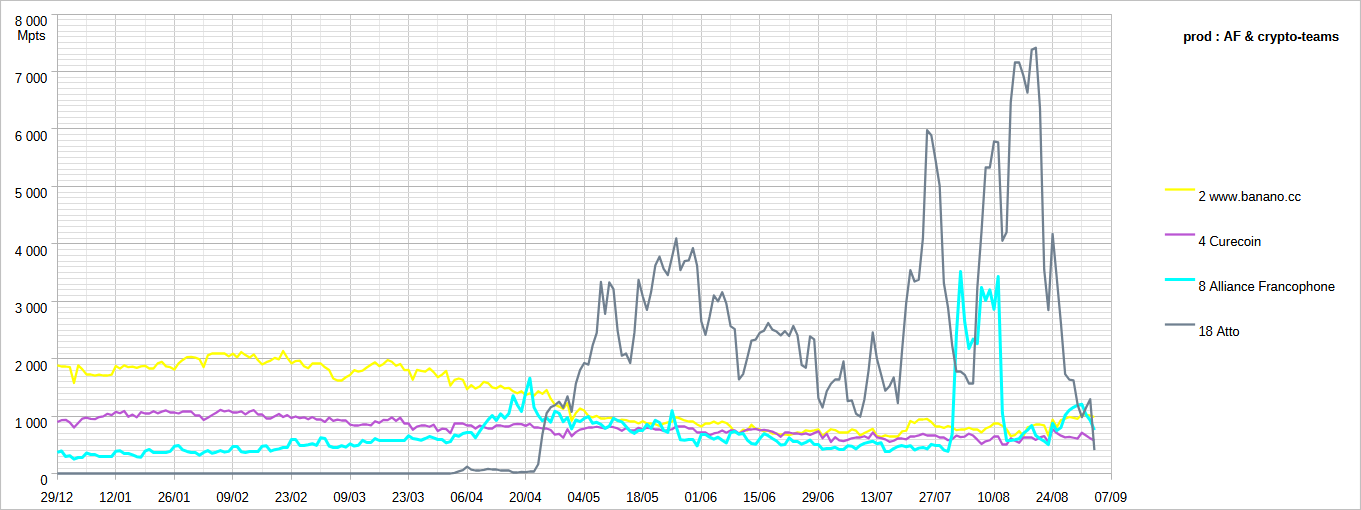Viewport: 1361px width, 510px height.
Task: Click the 07/09 date on the x-axis
Action: tap(1111, 496)
